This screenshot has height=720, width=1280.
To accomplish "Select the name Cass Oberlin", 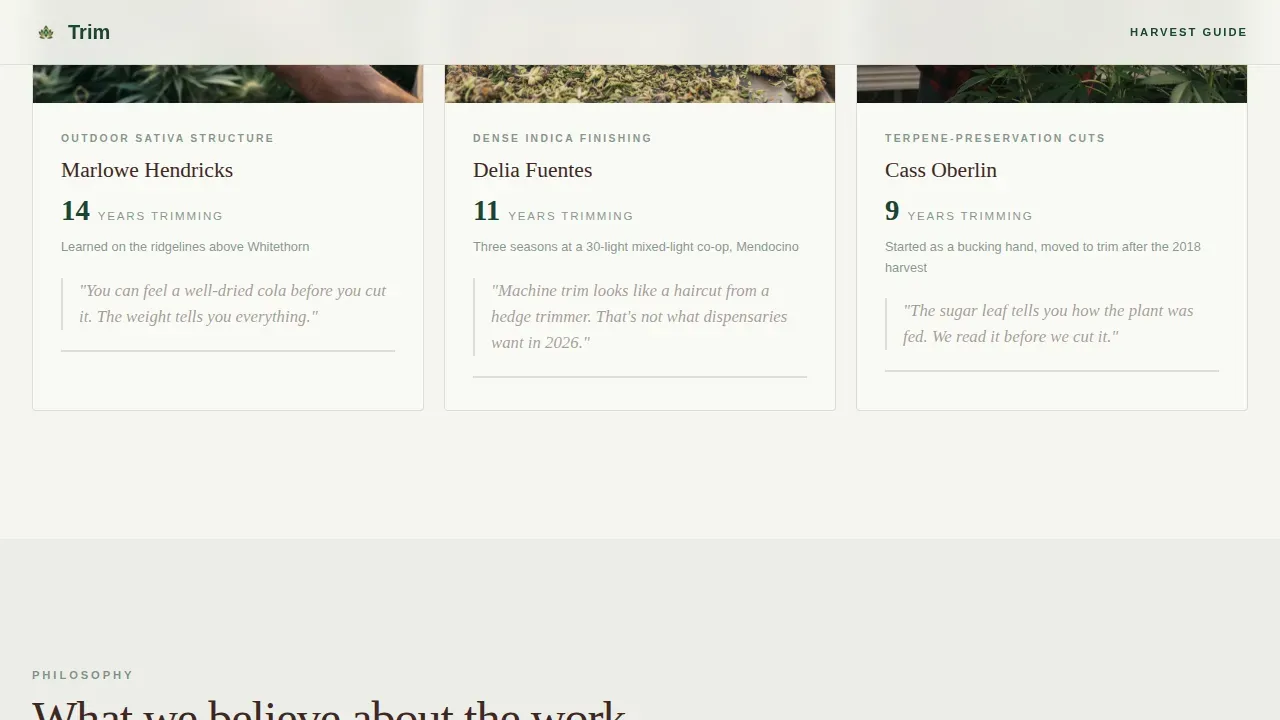I will click(941, 170).
